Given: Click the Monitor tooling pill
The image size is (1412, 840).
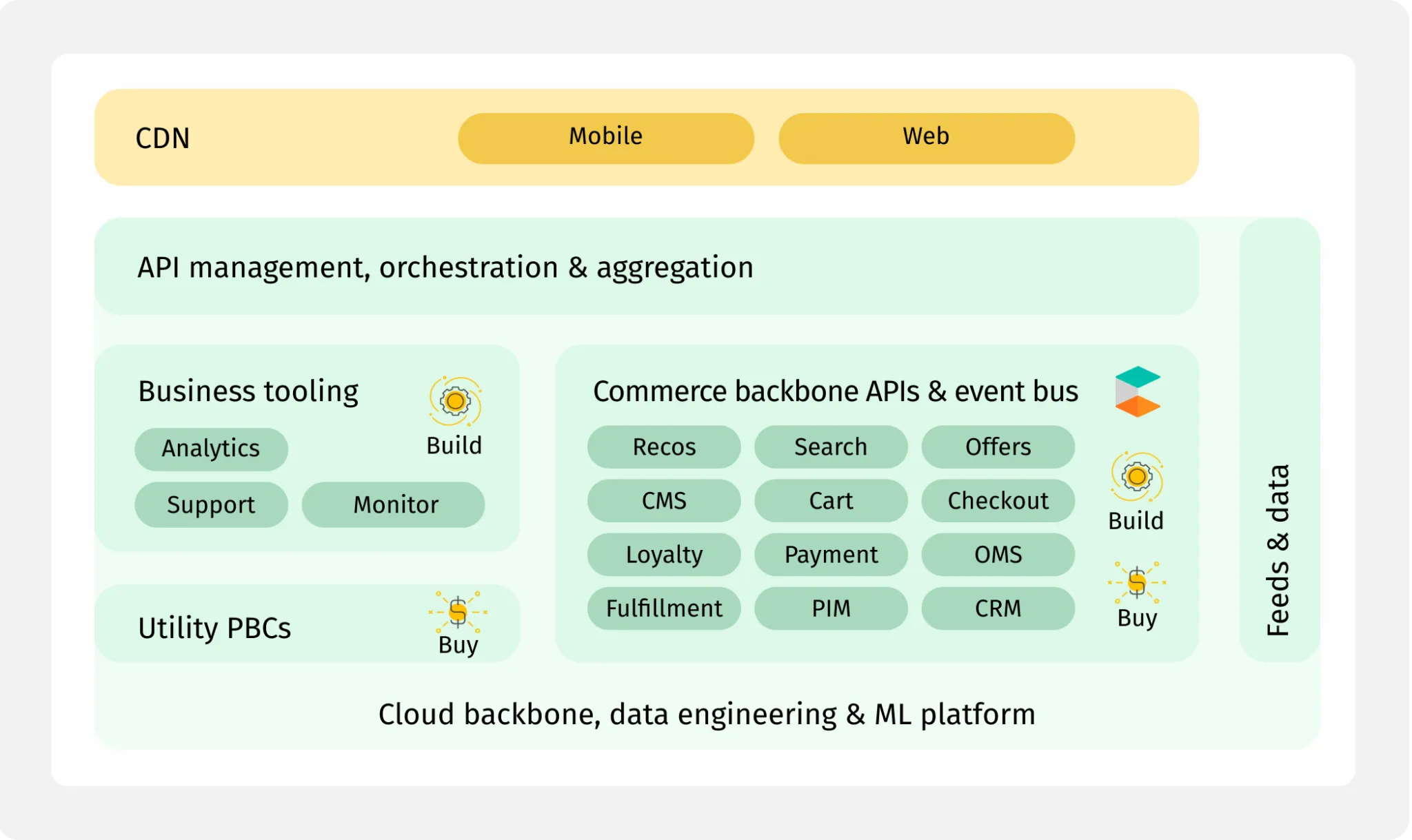Looking at the screenshot, I should [393, 505].
